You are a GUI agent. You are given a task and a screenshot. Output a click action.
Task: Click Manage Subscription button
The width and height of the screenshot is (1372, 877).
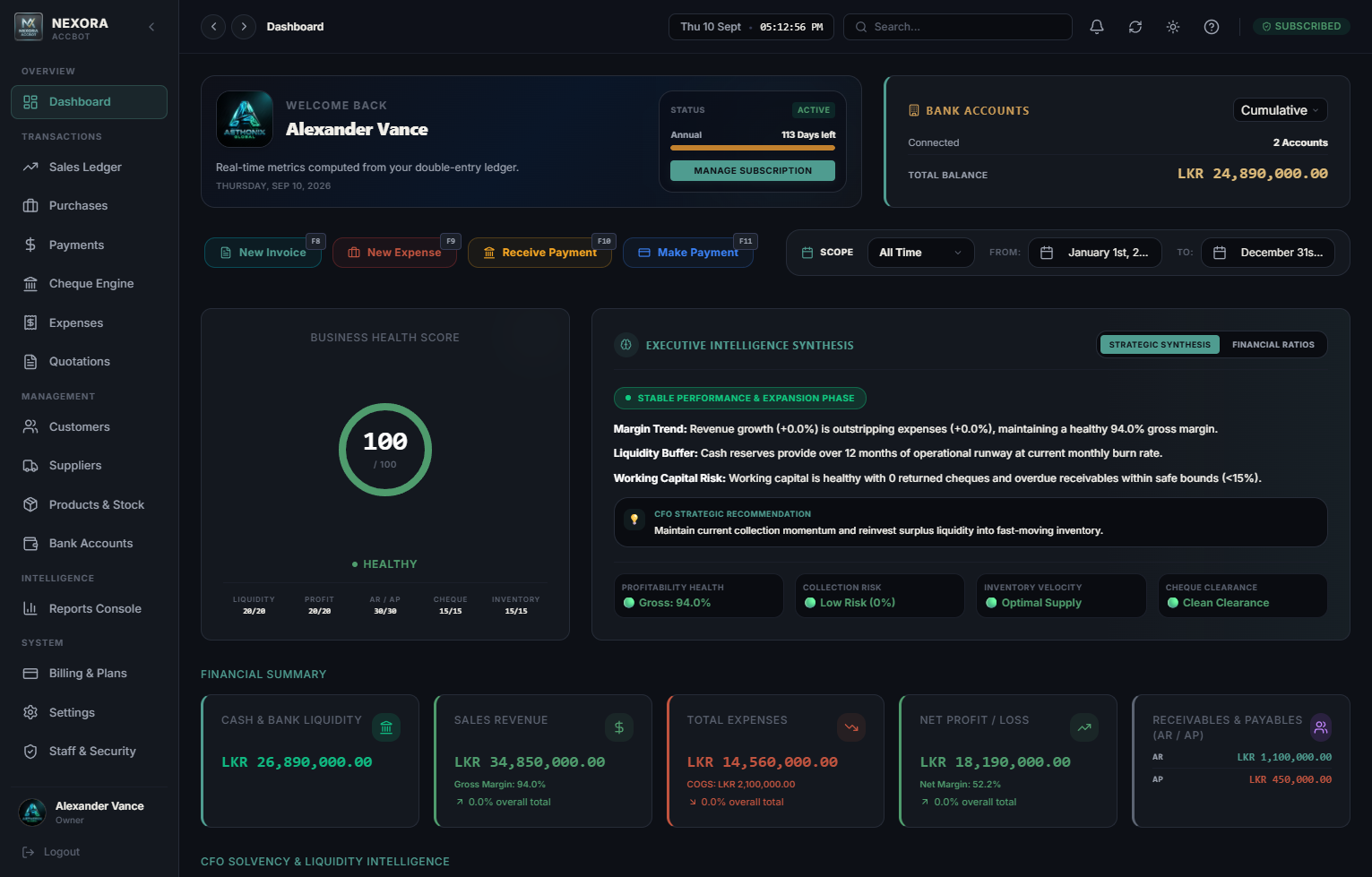pos(753,171)
